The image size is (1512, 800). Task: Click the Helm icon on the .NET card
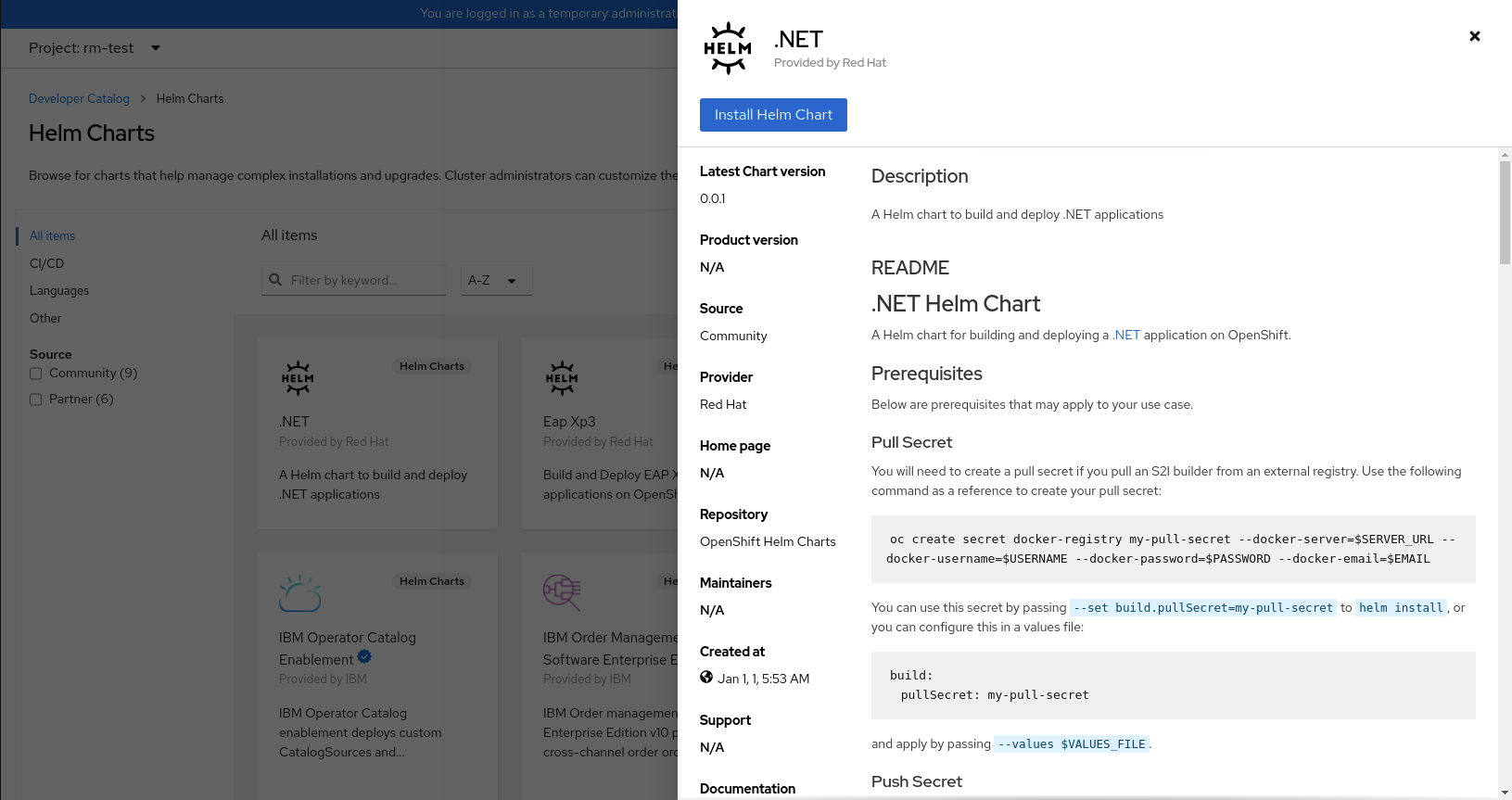tap(298, 378)
